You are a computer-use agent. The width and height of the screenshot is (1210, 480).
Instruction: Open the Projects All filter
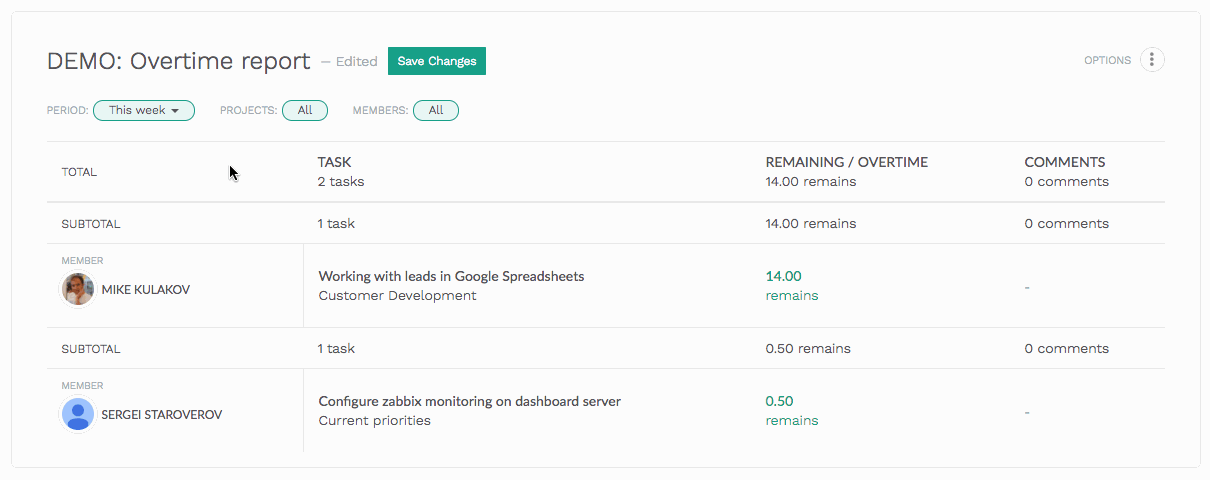[x=305, y=111]
